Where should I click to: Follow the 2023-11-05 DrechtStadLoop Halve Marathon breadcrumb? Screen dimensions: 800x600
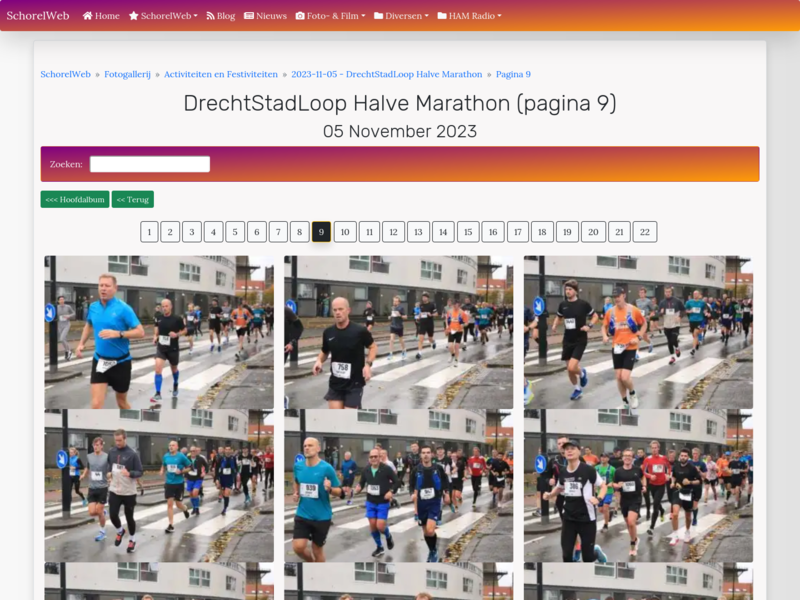click(387, 74)
